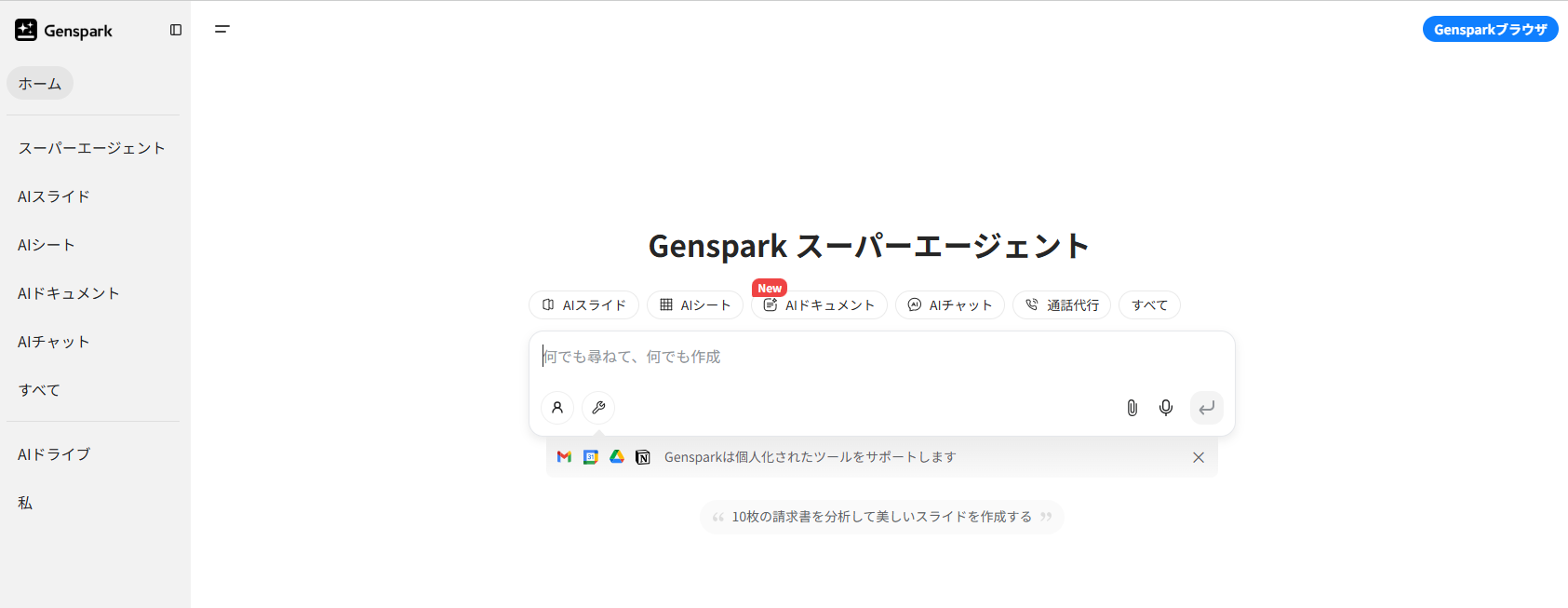
Task: Collapse the sidebar with panel icon
Action: point(176,30)
